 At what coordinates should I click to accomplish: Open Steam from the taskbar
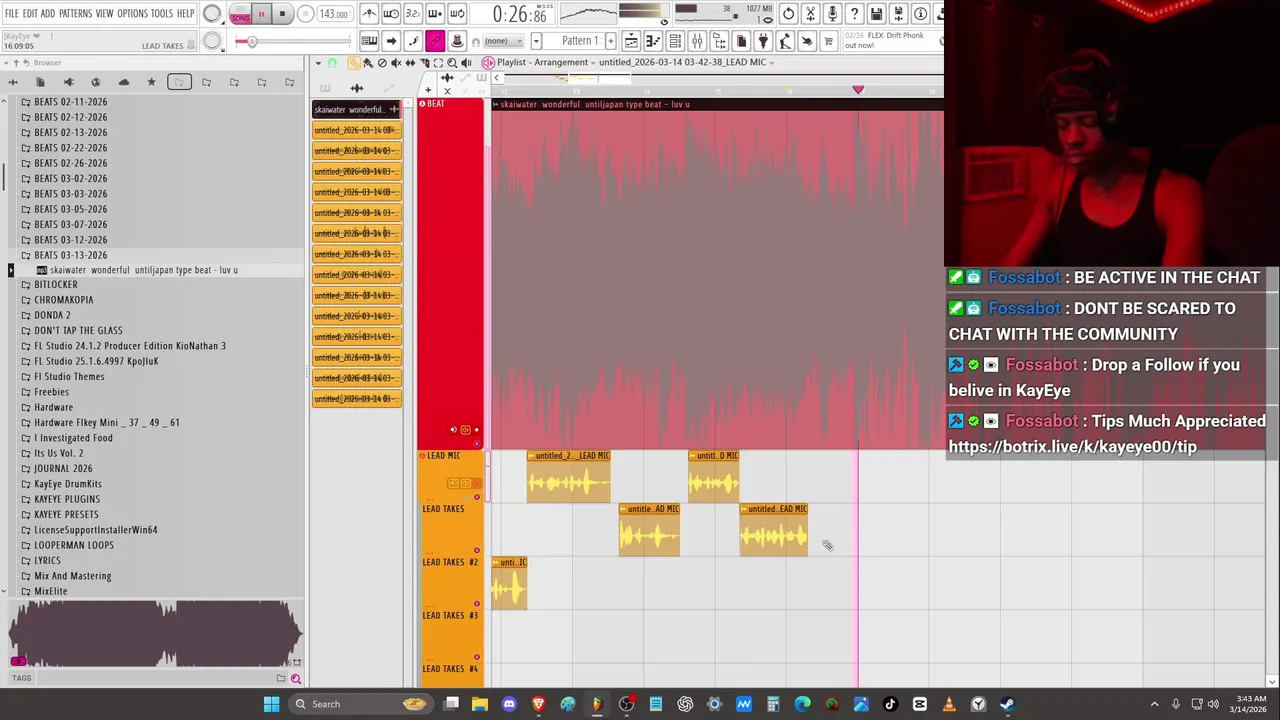pyautogui.click(x=1007, y=704)
